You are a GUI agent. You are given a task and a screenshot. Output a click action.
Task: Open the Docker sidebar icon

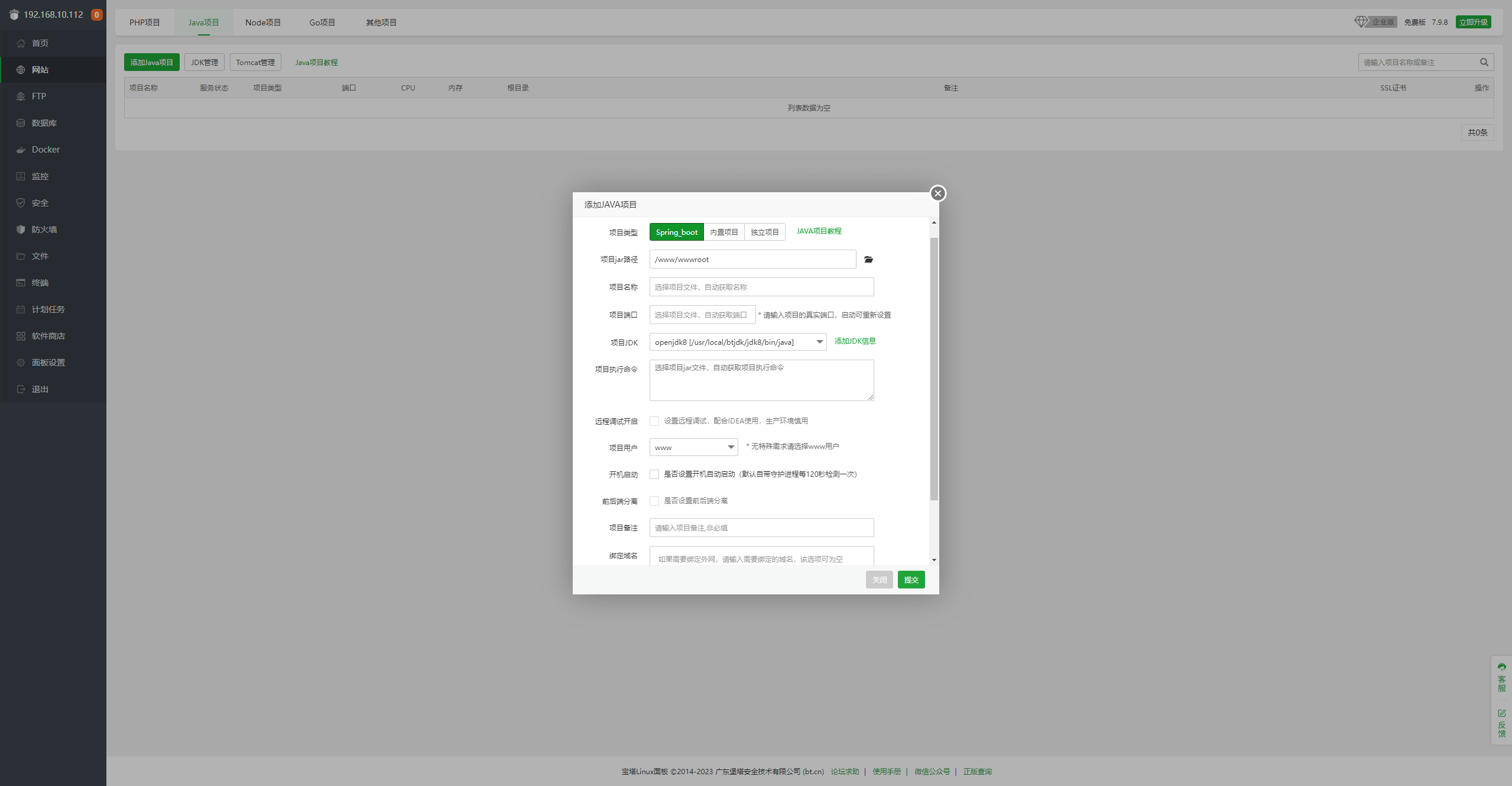21,150
